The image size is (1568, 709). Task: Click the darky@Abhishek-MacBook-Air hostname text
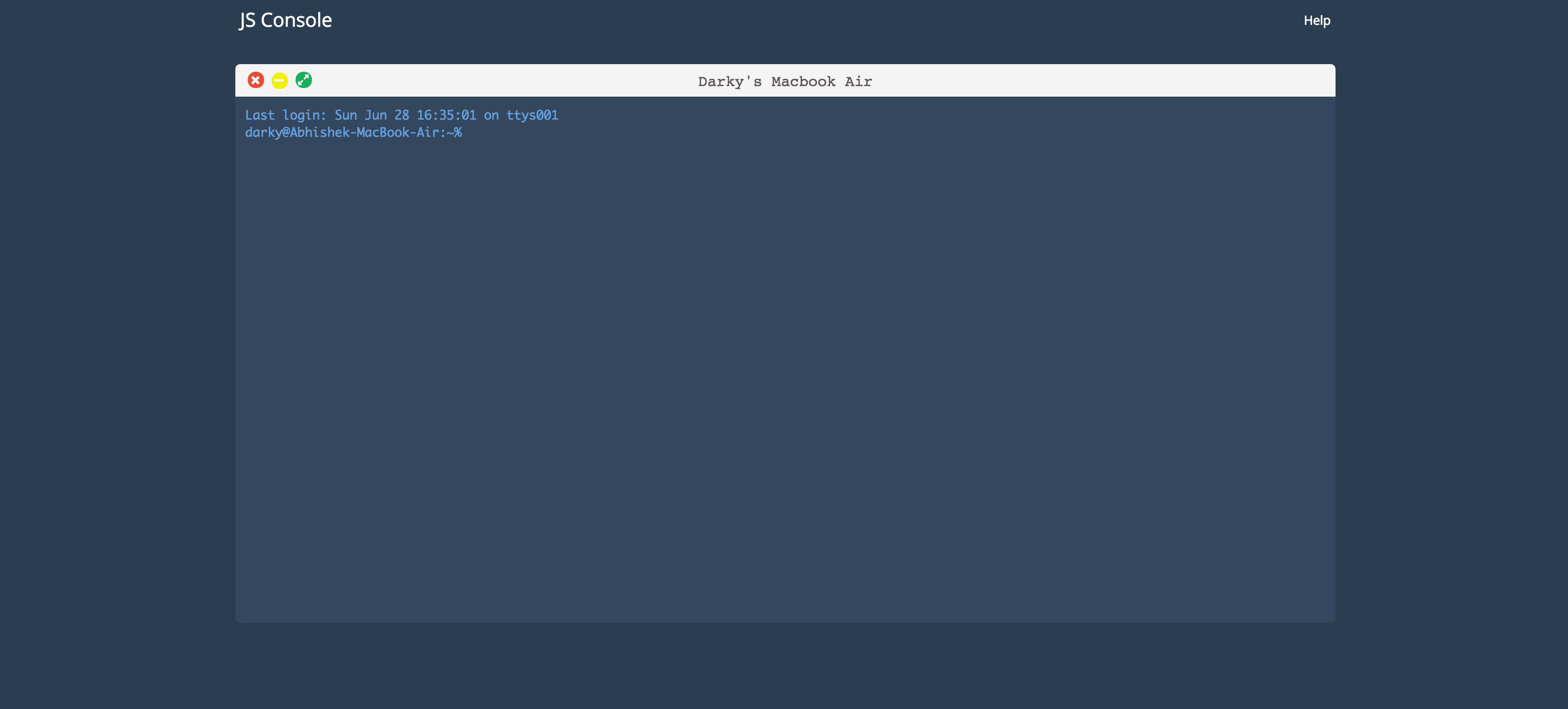coord(341,133)
